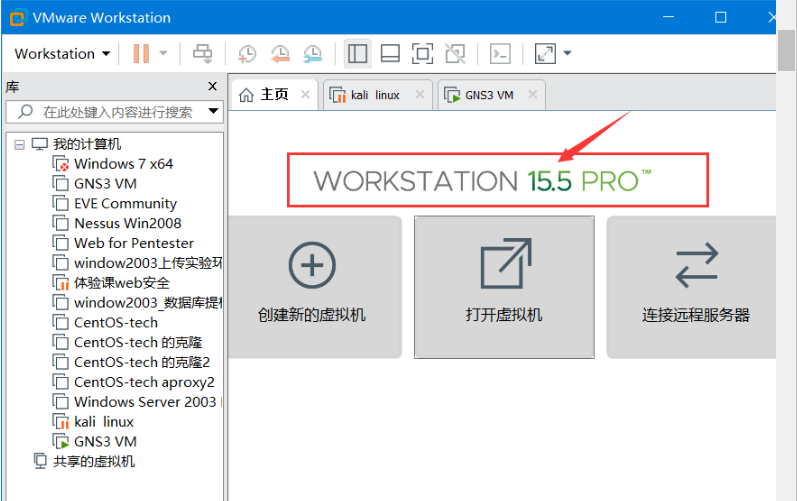This screenshot has width=797, height=501.
Task: Click 打开虚拟机 button
Action: point(504,287)
